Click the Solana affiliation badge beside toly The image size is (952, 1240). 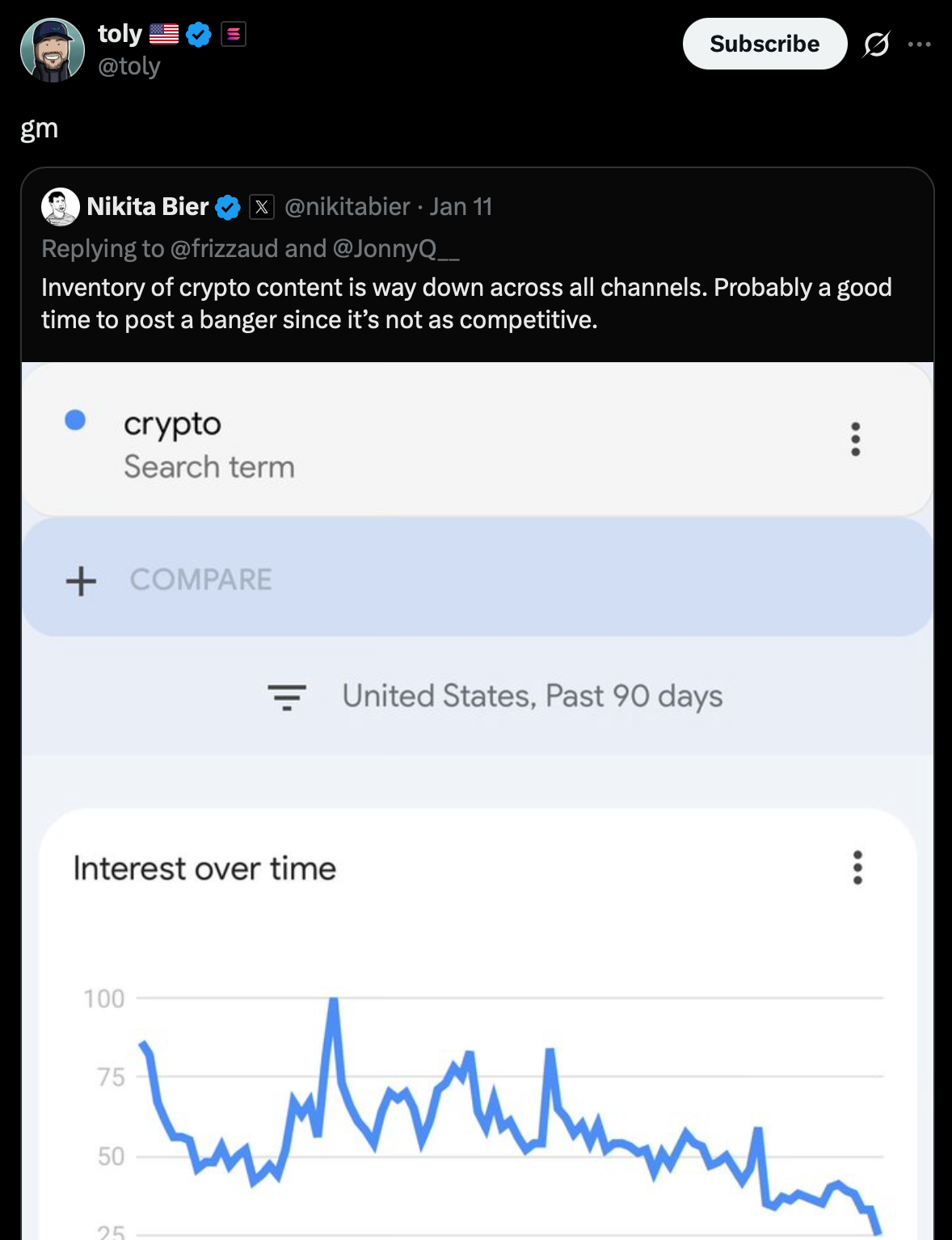tap(234, 34)
